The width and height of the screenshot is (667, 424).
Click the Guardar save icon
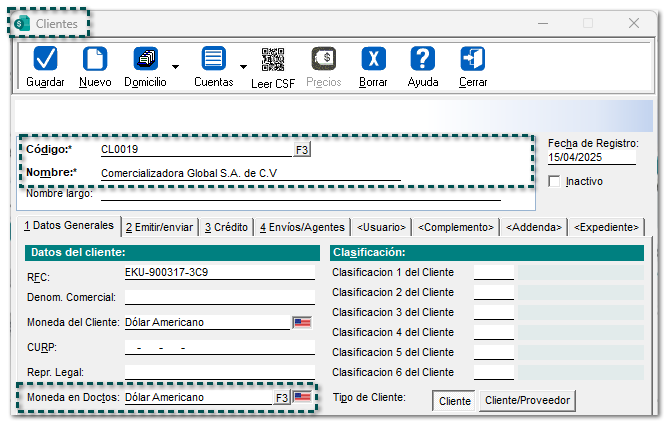click(x=45, y=61)
